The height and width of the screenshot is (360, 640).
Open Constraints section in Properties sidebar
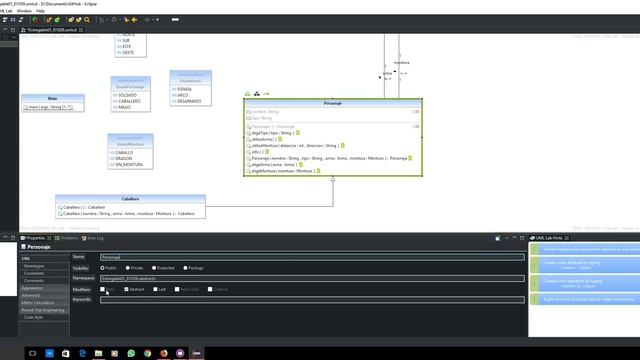(34, 273)
